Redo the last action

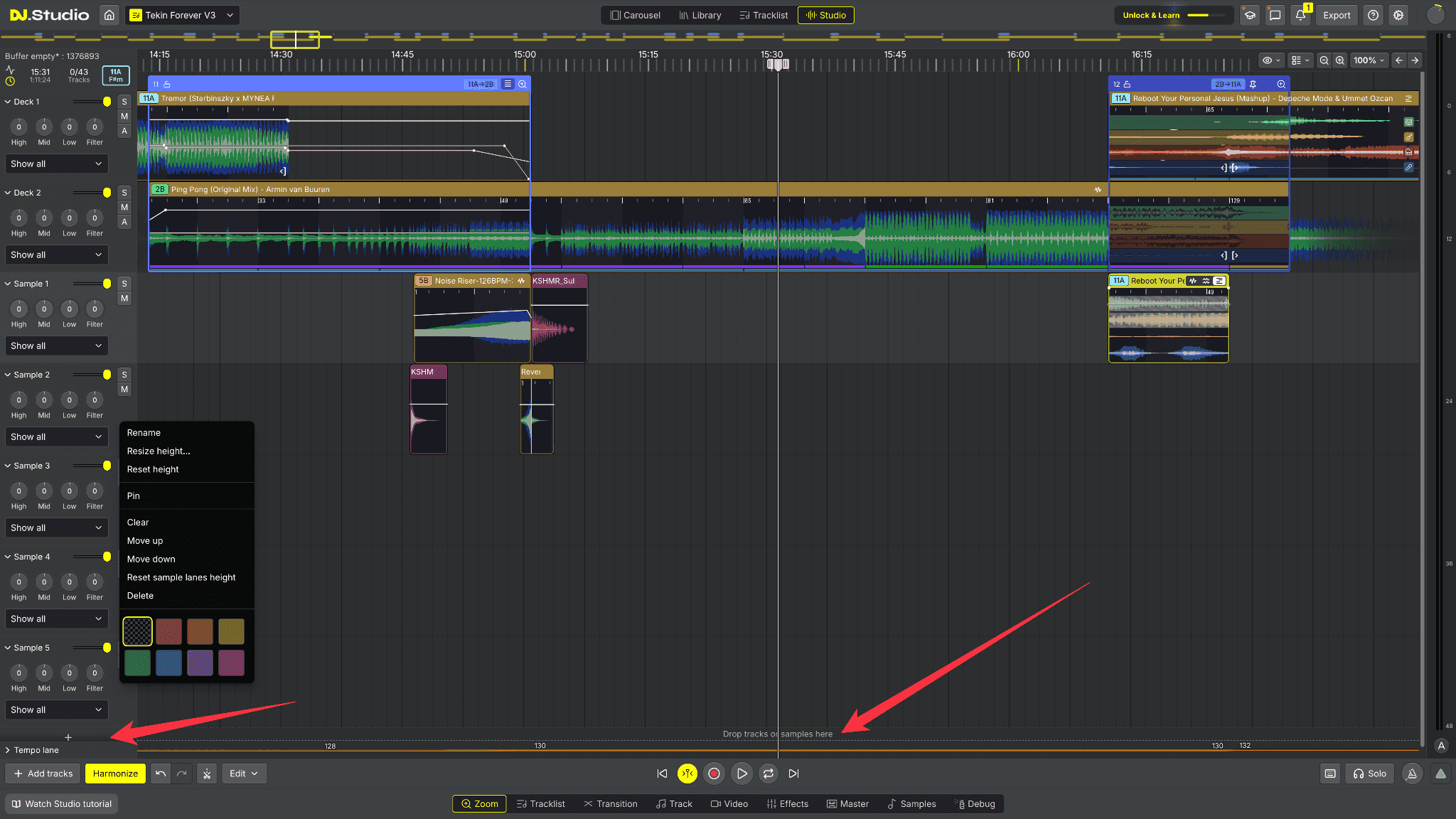pyautogui.click(x=182, y=773)
